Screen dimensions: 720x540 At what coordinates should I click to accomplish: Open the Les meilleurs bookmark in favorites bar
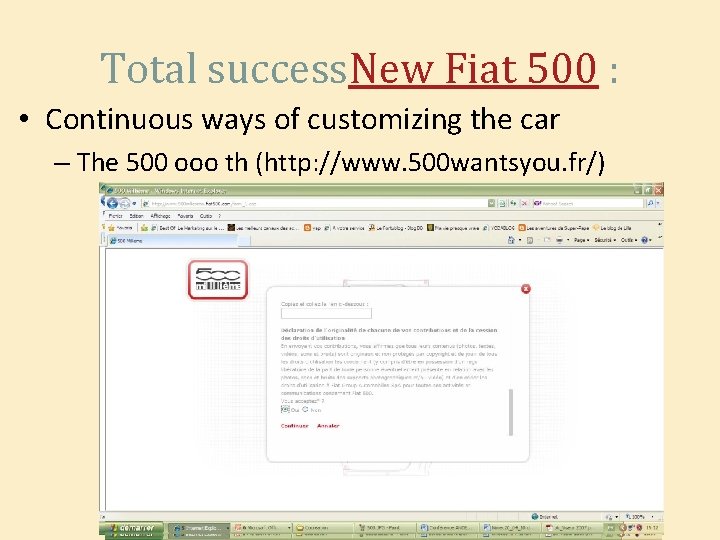tap(264, 228)
